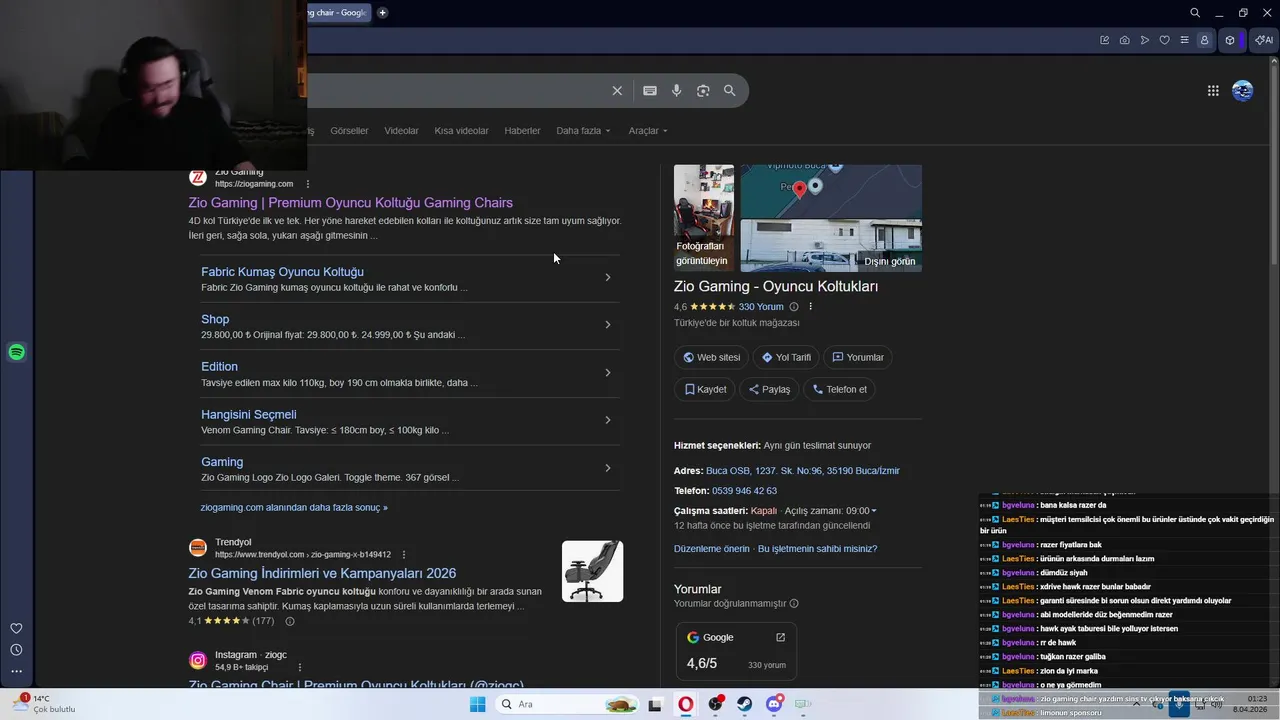
Task: Expand opening hours next to 09:00
Action: click(874, 511)
